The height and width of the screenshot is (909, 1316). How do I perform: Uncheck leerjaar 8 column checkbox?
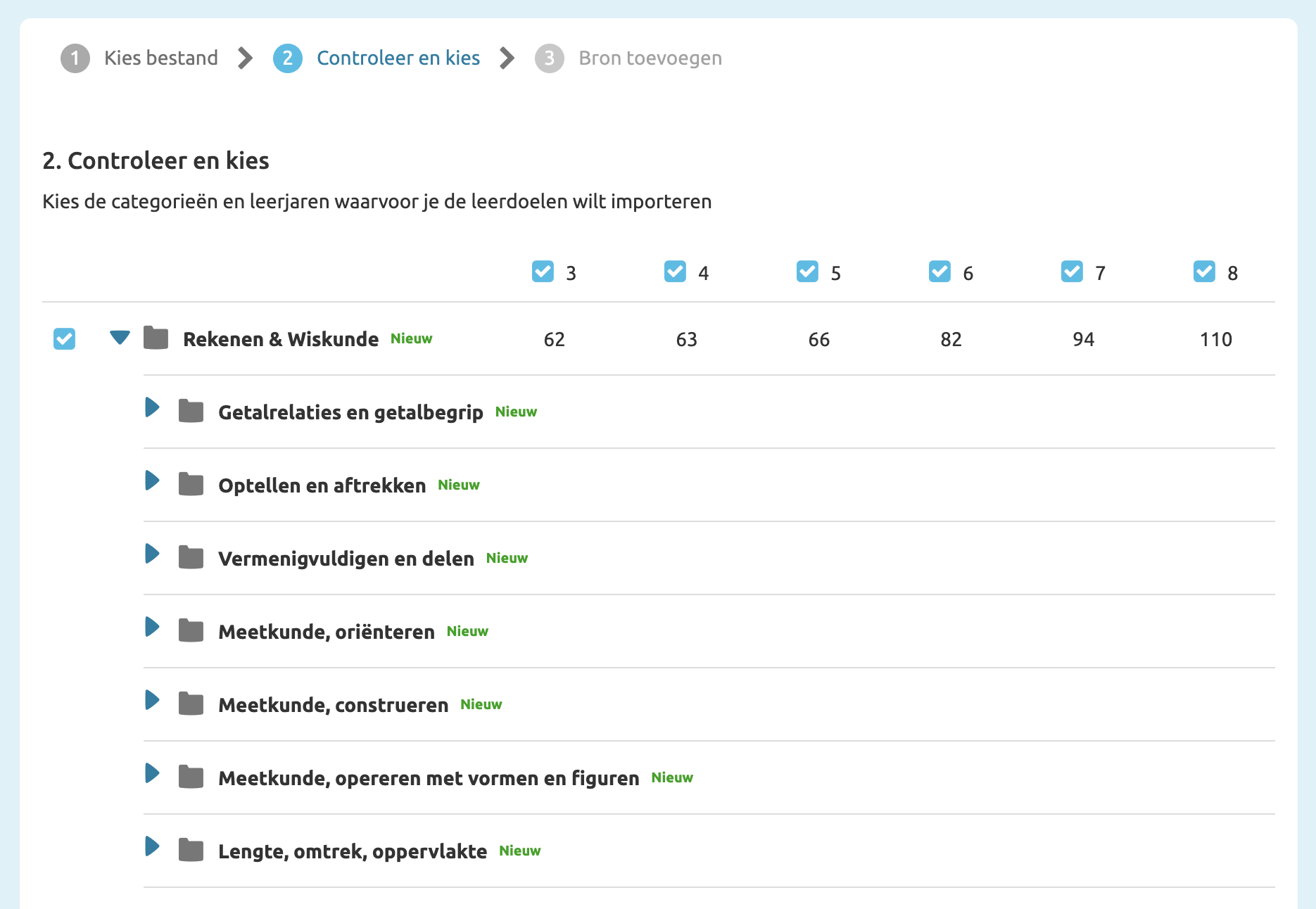point(1204,272)
